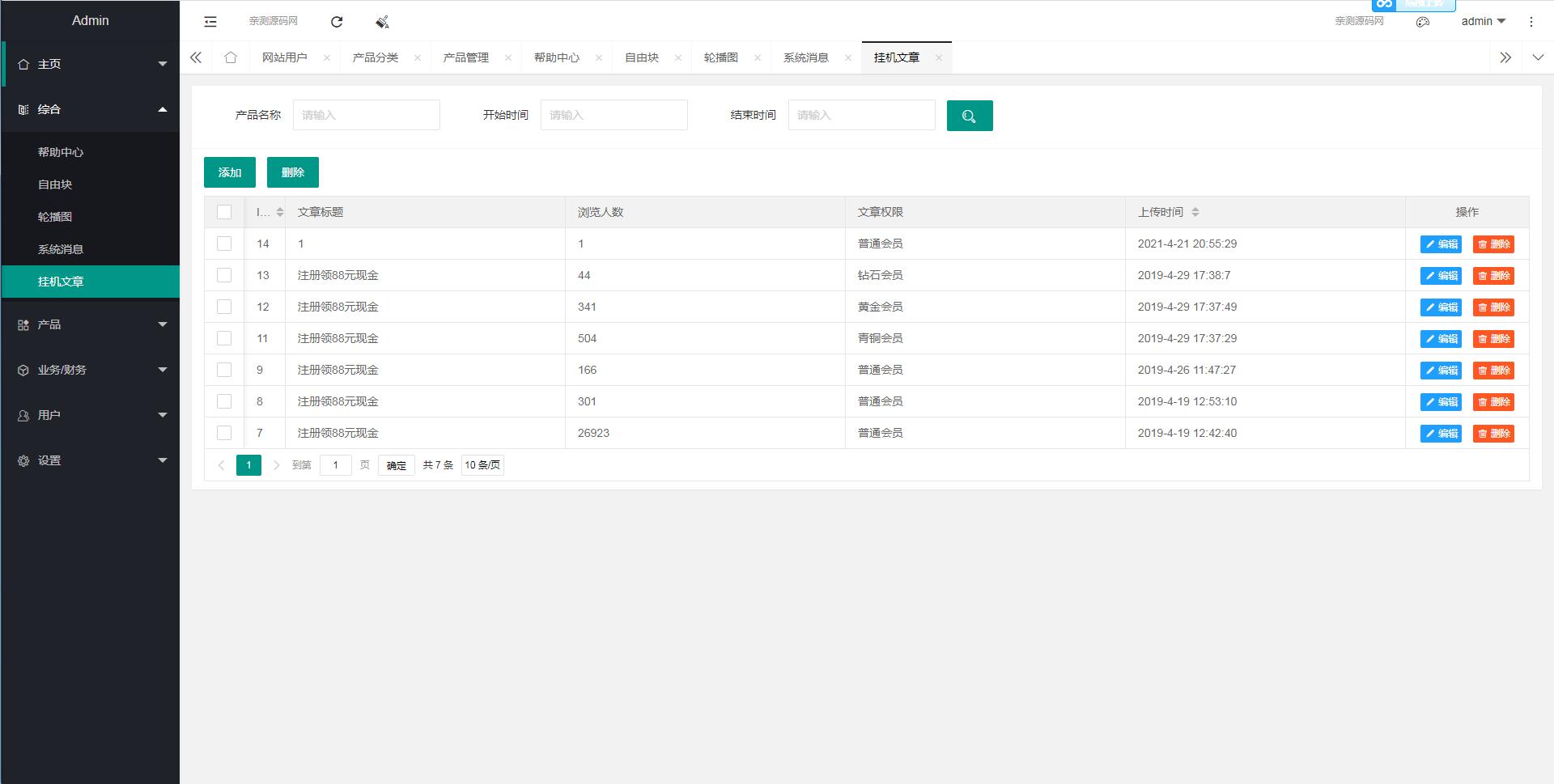This screenshot has width=1554, height=784.
Task: Run the search with the magnifier button
Action: pos(969,115)
